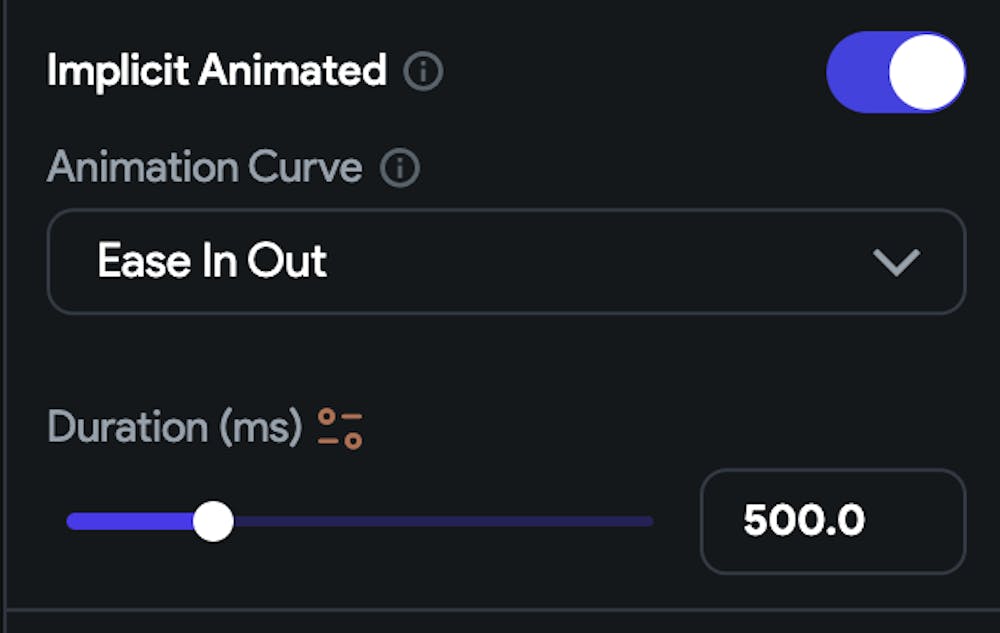The height and width of the screenshot is (633, 1000).
Task: Click the far right end of Duration slider
Action: point(648,521)
